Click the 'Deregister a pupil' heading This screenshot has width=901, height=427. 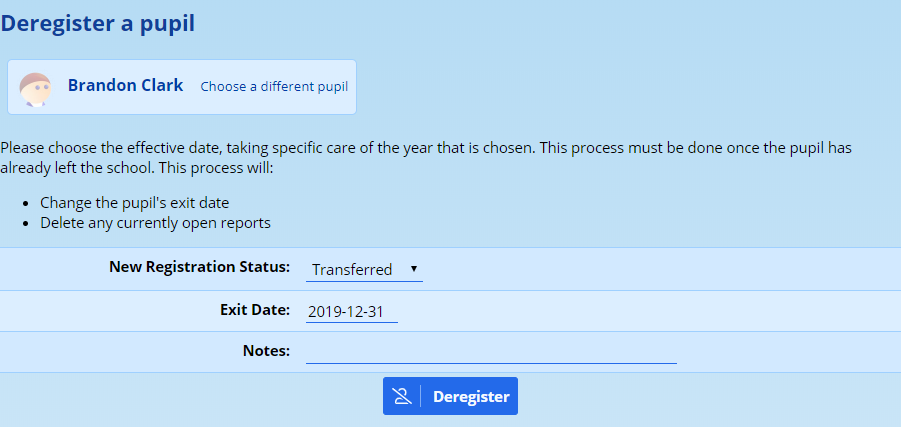(x=98, y=24)
